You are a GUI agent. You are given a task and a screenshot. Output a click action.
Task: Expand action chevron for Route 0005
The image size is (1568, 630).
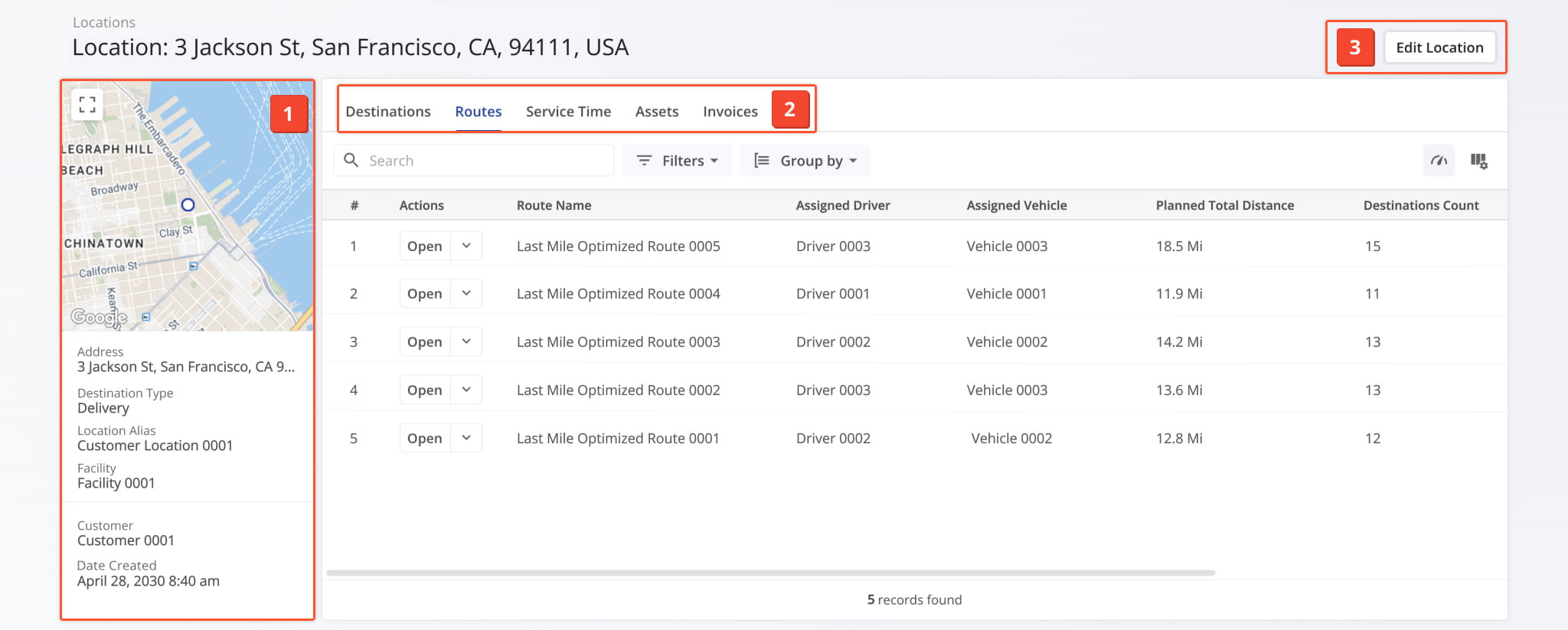[466, 246]
